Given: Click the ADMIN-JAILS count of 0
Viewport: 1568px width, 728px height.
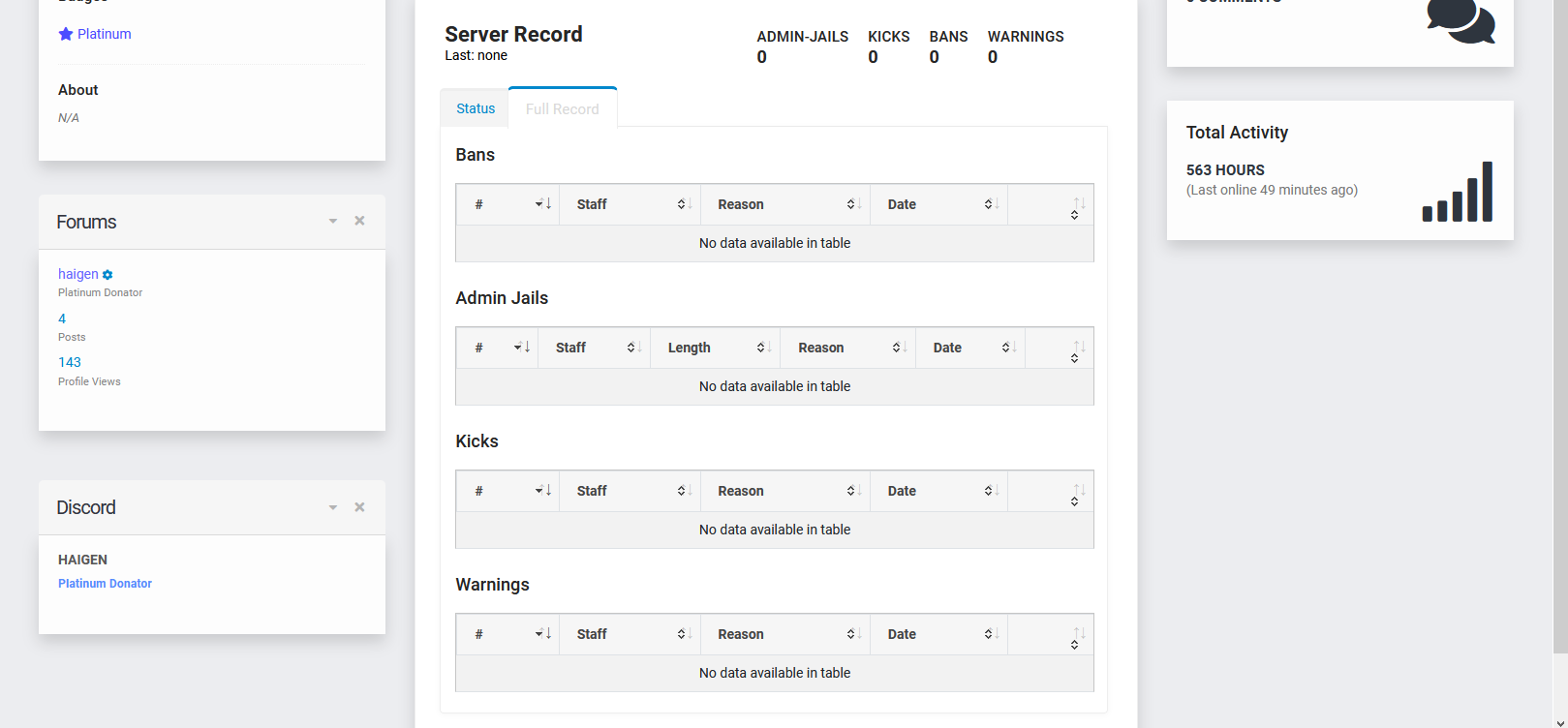Looking at the screenshot, I should tap(762, 57).
